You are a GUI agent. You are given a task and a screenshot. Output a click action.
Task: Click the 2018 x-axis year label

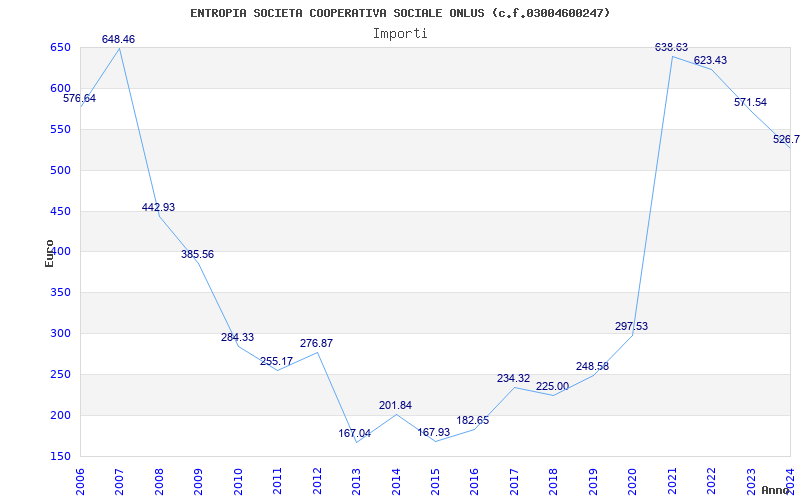point(554,480)
